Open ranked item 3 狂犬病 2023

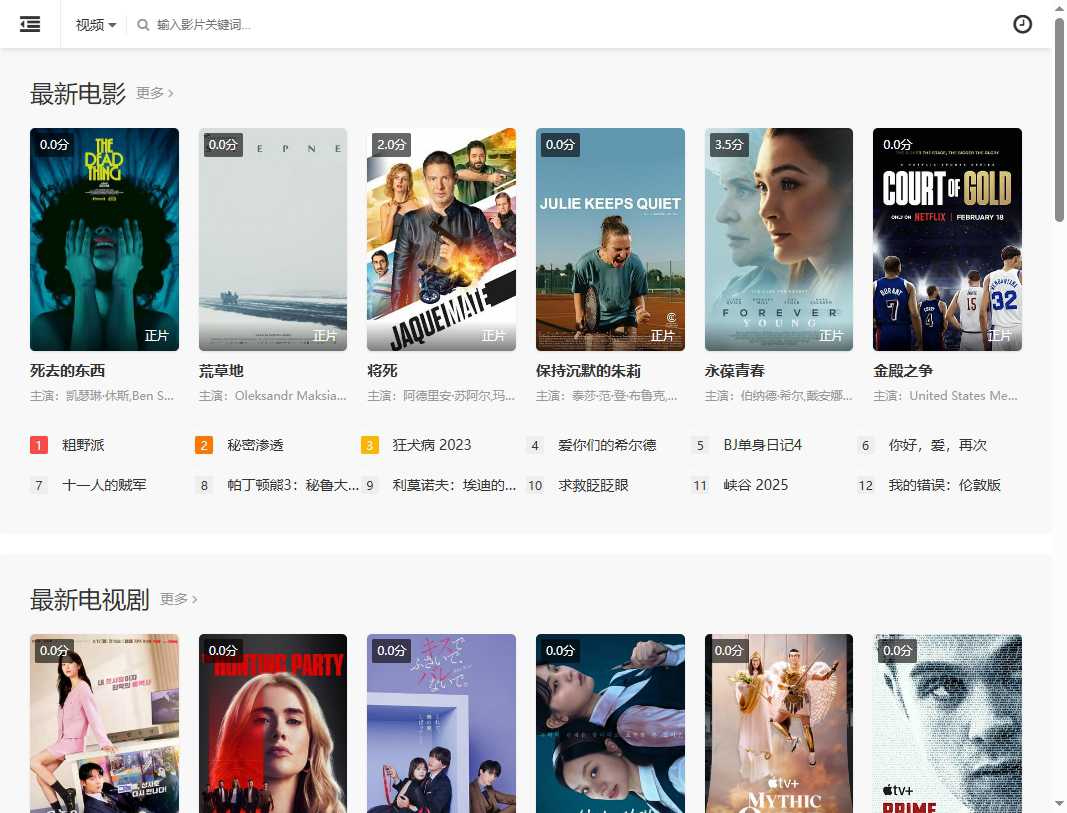point(431,445)
